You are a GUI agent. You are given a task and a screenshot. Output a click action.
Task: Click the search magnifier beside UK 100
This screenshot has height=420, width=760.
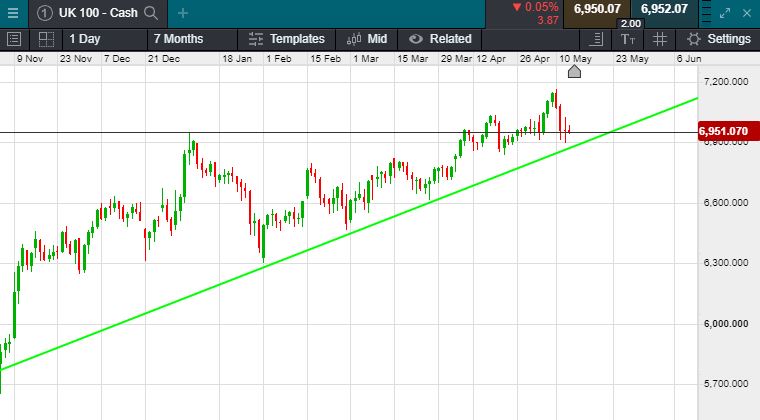pos(151,13)
